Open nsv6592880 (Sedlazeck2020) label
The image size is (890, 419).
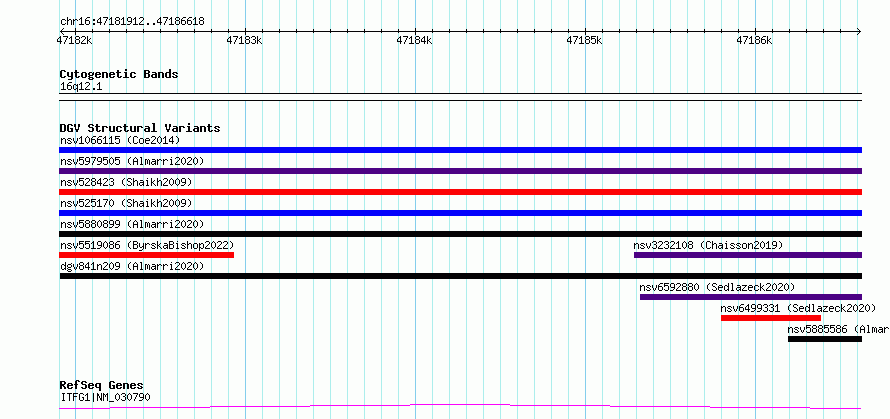[x=717, y=287]
